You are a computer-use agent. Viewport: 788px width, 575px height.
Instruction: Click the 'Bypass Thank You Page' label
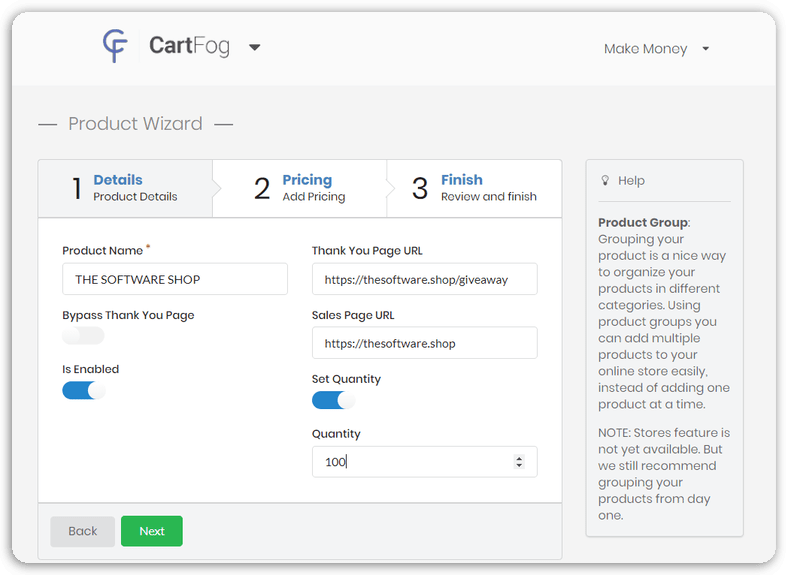point(128,315)
